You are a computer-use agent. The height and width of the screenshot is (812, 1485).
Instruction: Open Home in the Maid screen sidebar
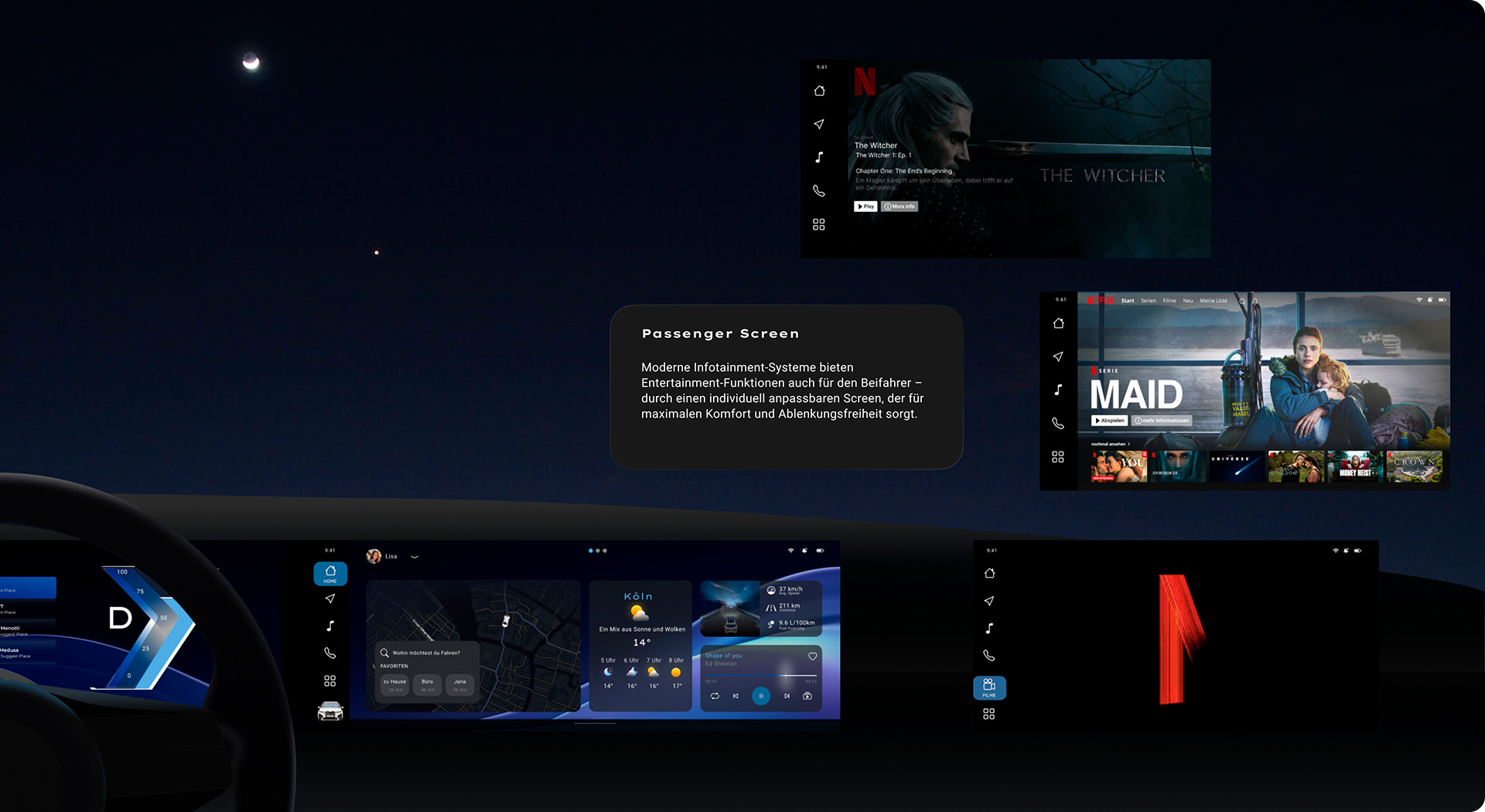coord(1058,323)
